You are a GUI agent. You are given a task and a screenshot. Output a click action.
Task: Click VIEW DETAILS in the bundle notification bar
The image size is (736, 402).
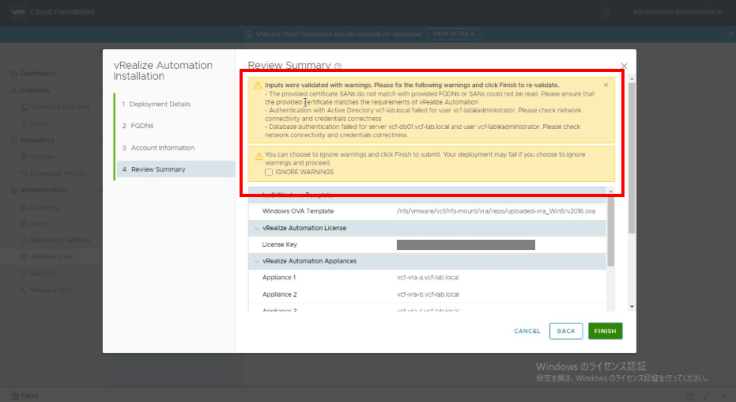[x=453, y=34]
